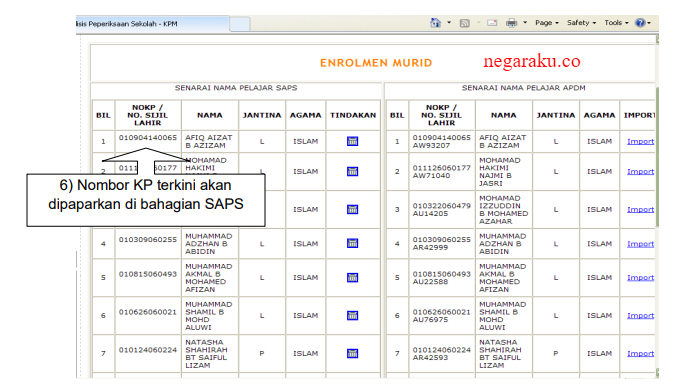Open the Page menu
The width and height of the screenshot is (682, 389).
click(x=547, y=23)
